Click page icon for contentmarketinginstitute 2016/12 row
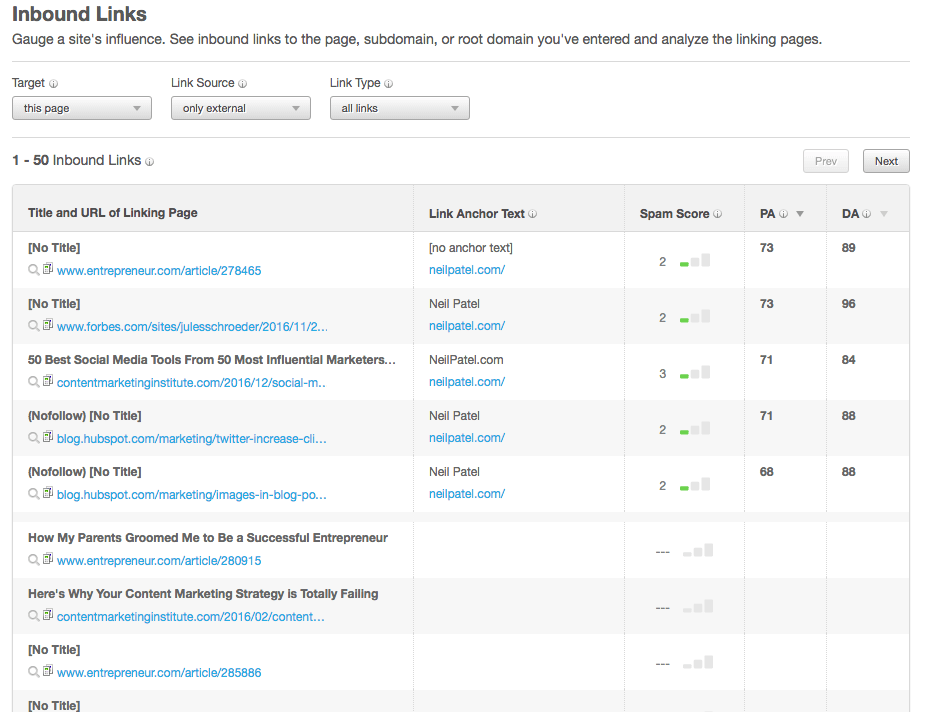The width and height of the screenshot is (926, 712). (x=48, y=381)
